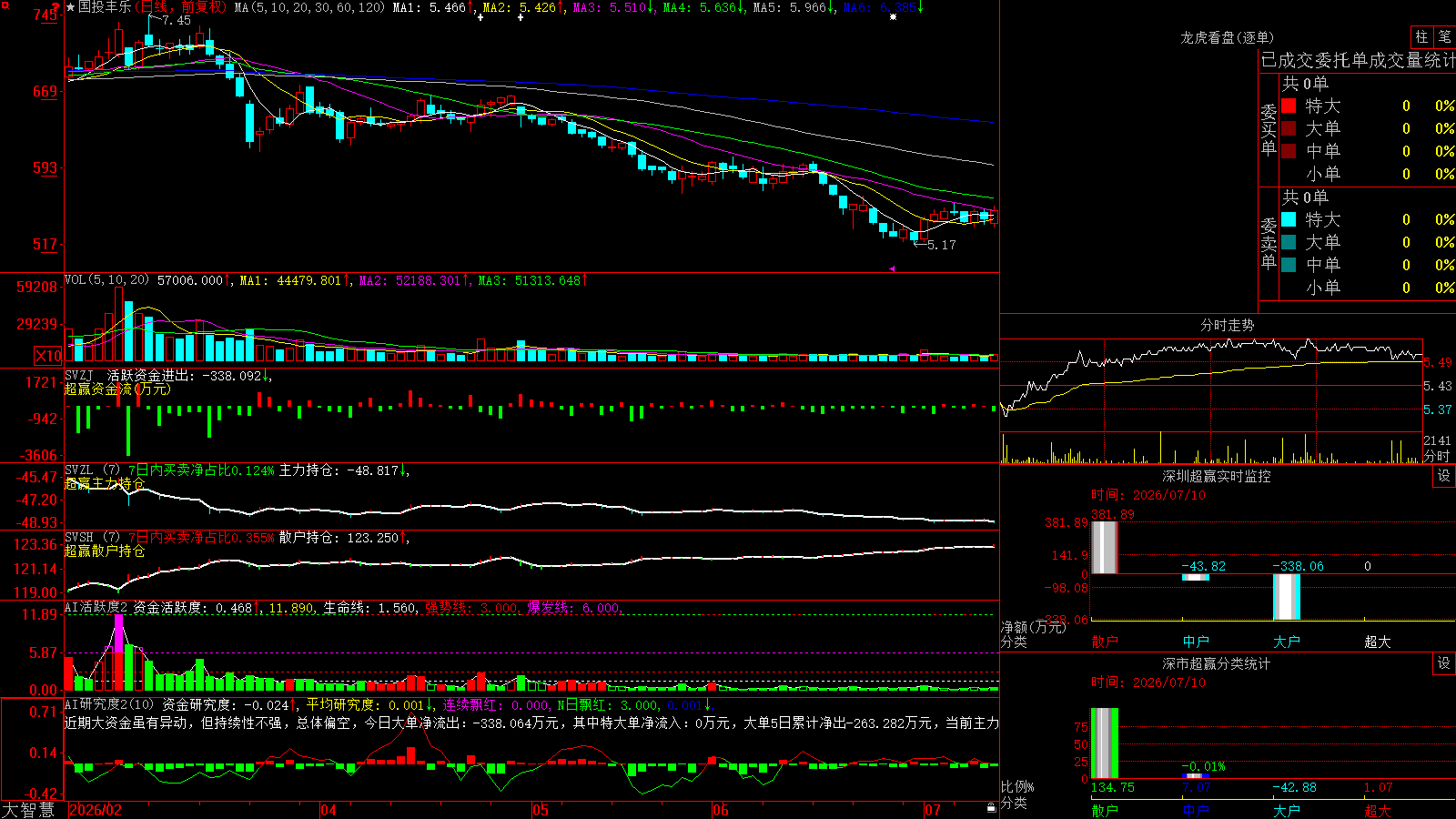Image resolution: width=1456 pixels, height=819 pixels.
Task: Click the white star marker in MA header
Action: point(894,17)
